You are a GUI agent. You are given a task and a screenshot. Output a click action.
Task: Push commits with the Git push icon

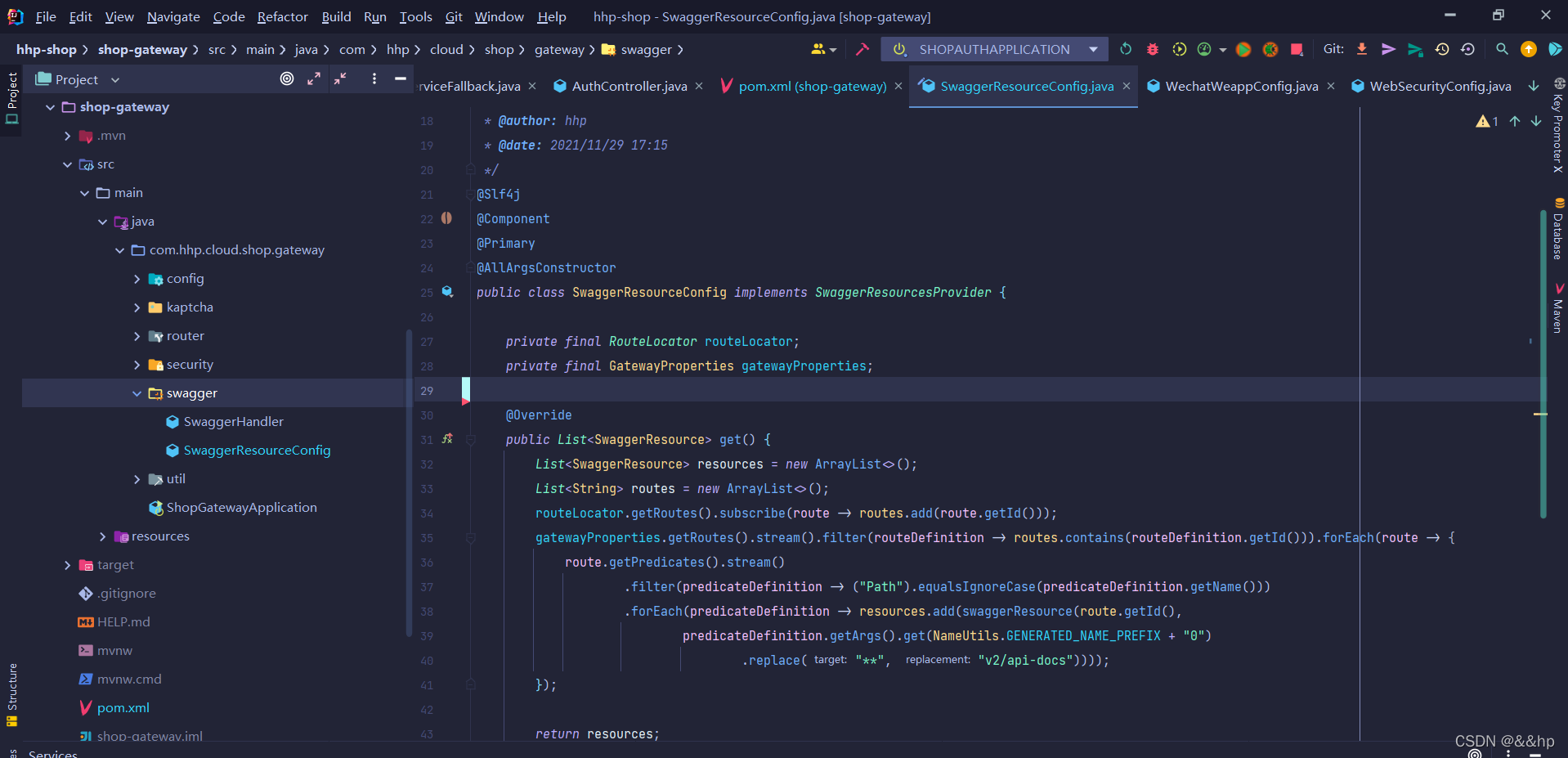pos(1389,49)
